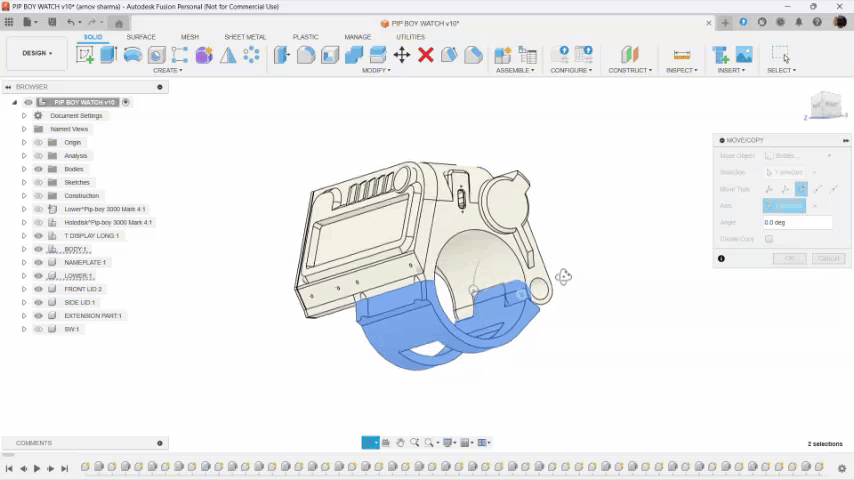Switch to the MESH tab

click(x=190, y=37)
